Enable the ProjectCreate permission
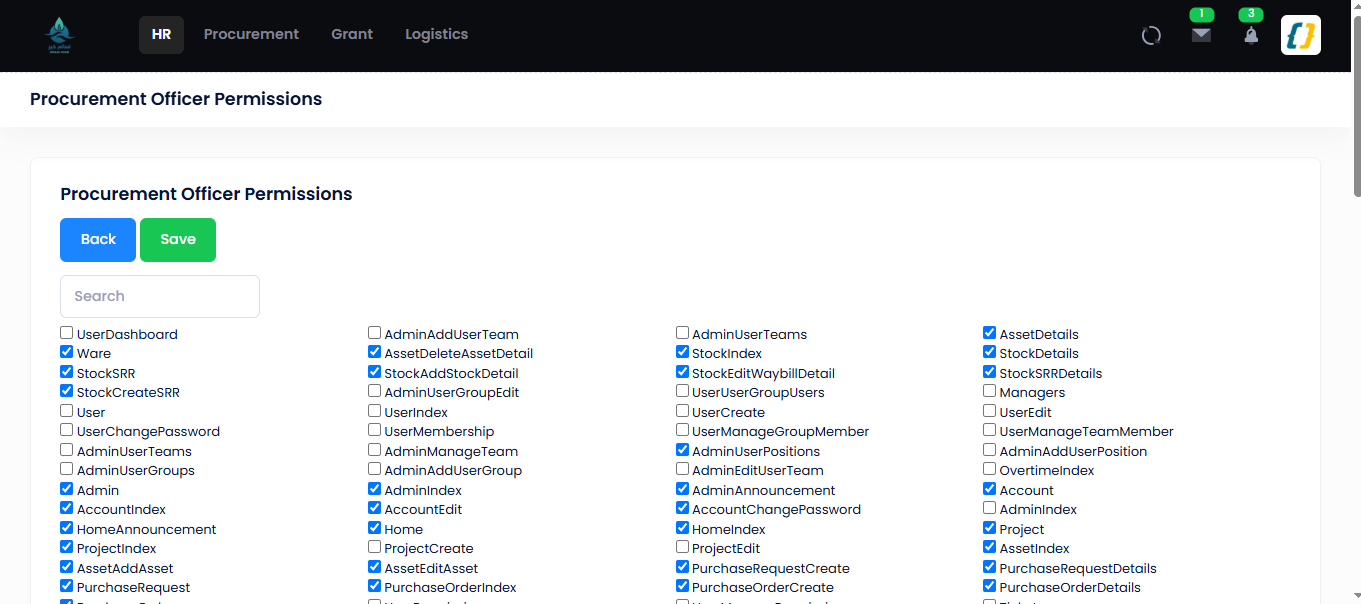 pyautogui.click(x=375, y=547)
